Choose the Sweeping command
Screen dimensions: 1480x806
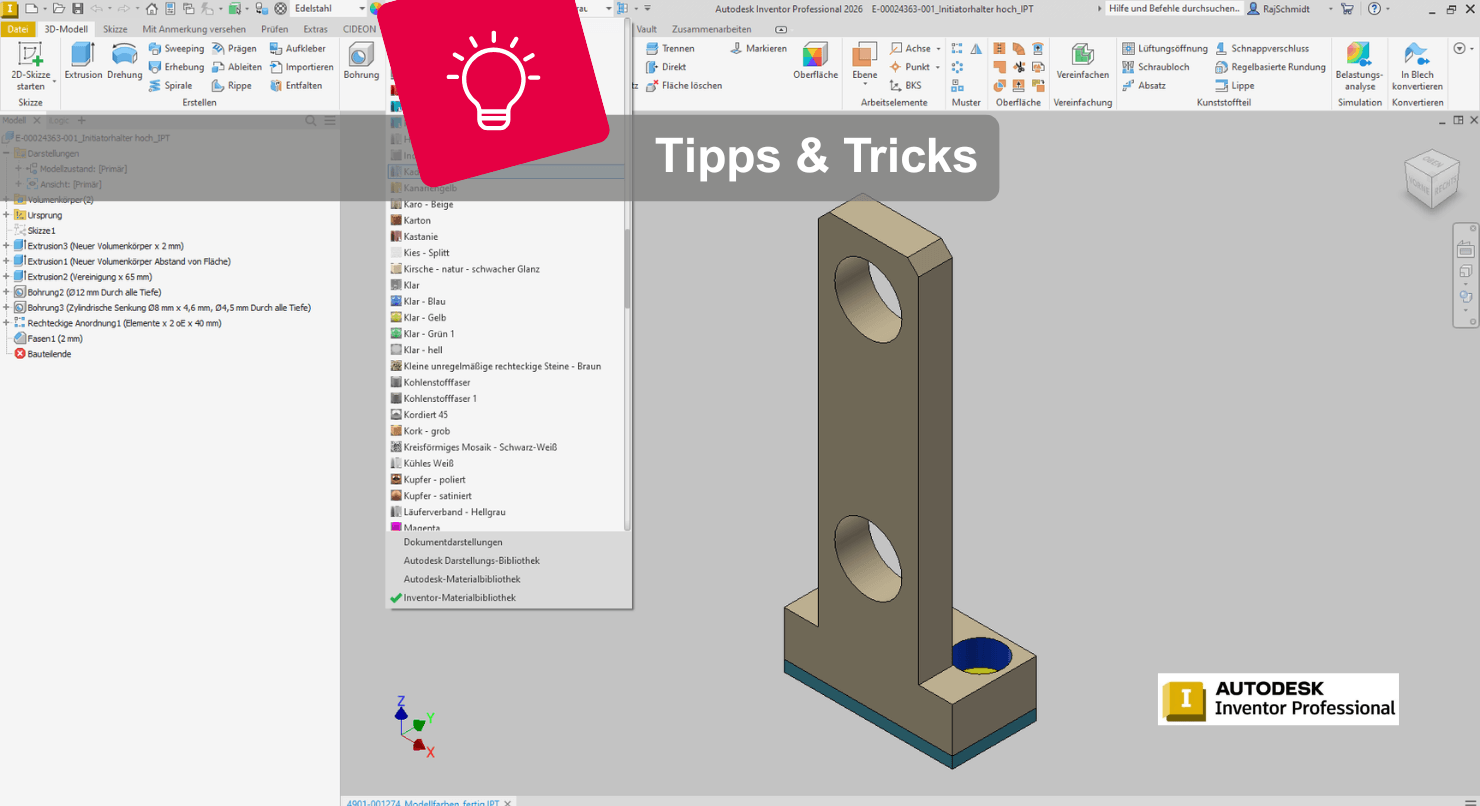tap(176, 48)
